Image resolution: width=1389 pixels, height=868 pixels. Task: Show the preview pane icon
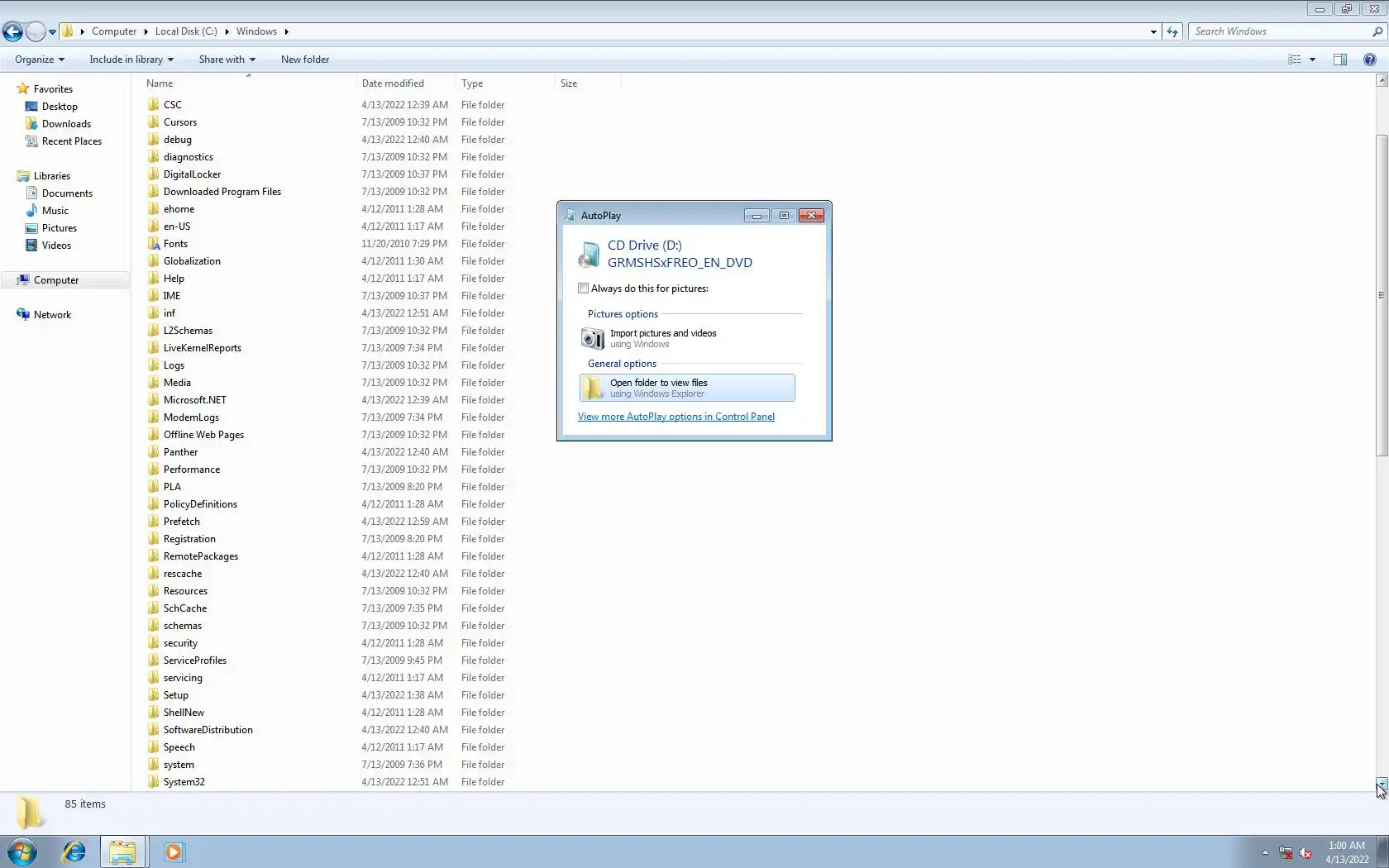pos(1340,60)
